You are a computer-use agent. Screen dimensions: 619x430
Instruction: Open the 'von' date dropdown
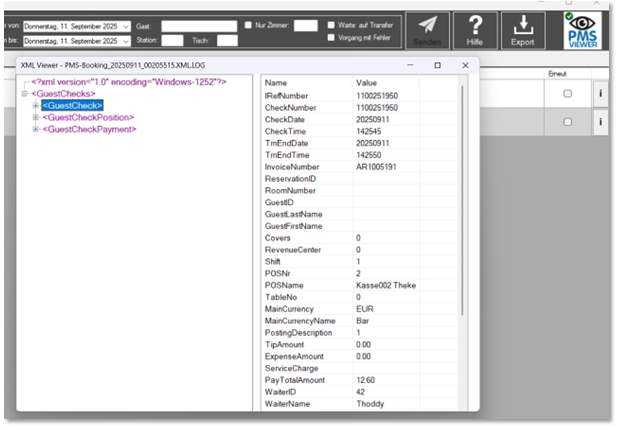(126, 26)
